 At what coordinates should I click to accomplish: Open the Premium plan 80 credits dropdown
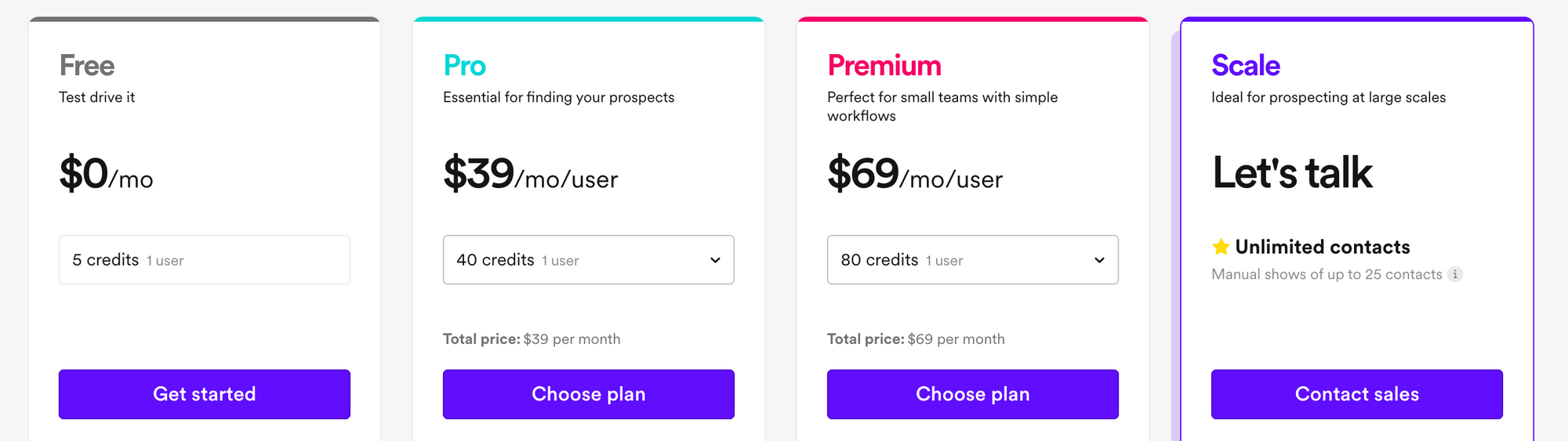click(972, 260)
